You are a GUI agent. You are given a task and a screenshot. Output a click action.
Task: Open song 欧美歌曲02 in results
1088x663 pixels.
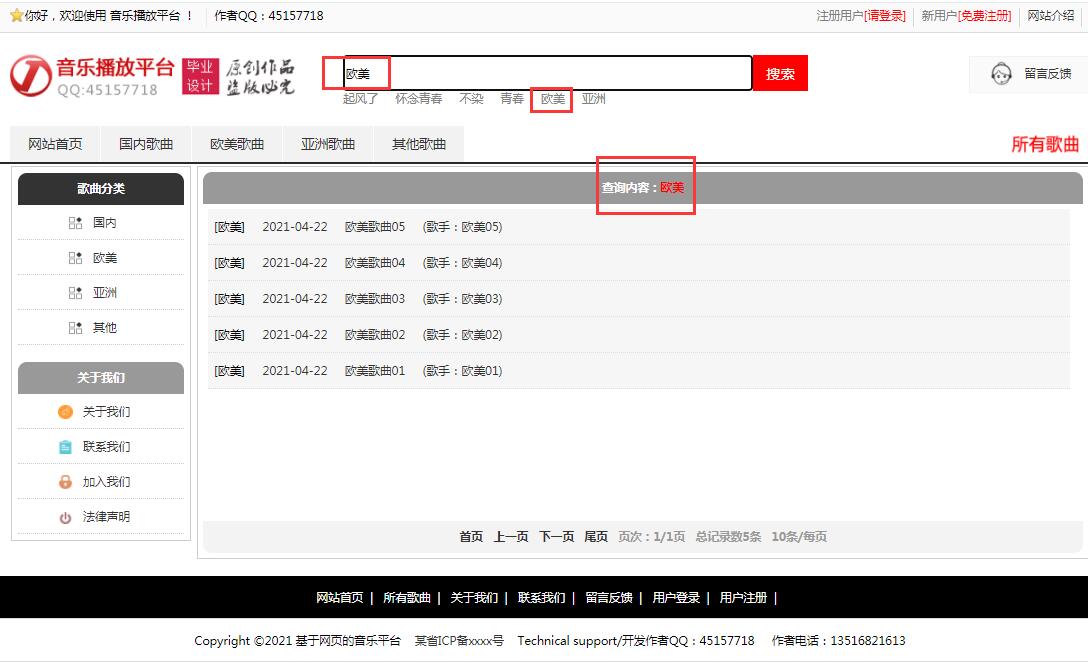(375, 335)
